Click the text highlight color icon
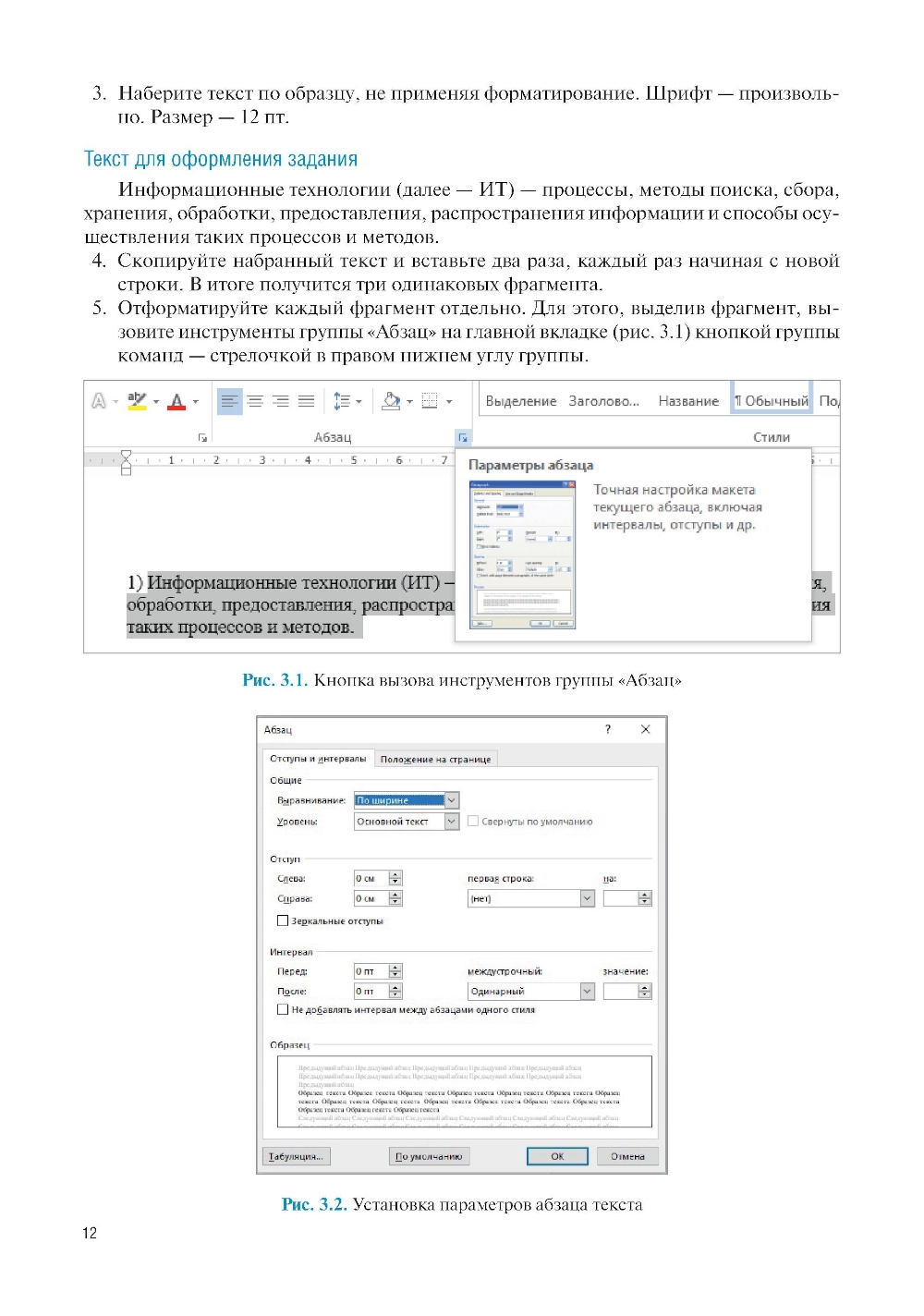This screenshot has height=1316, width=924. click(137, 401)
